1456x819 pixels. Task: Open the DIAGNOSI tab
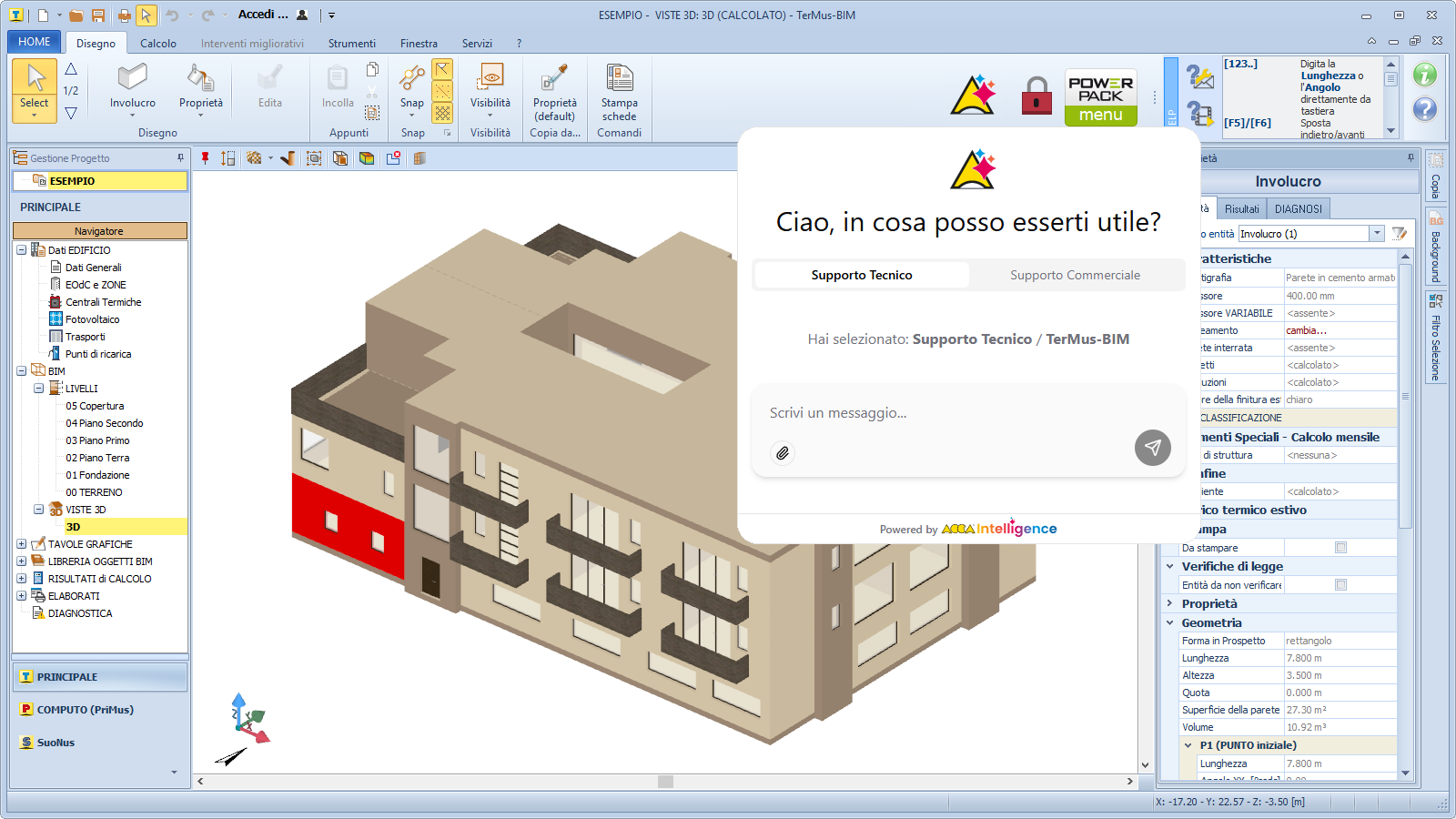coord(1298,209)
